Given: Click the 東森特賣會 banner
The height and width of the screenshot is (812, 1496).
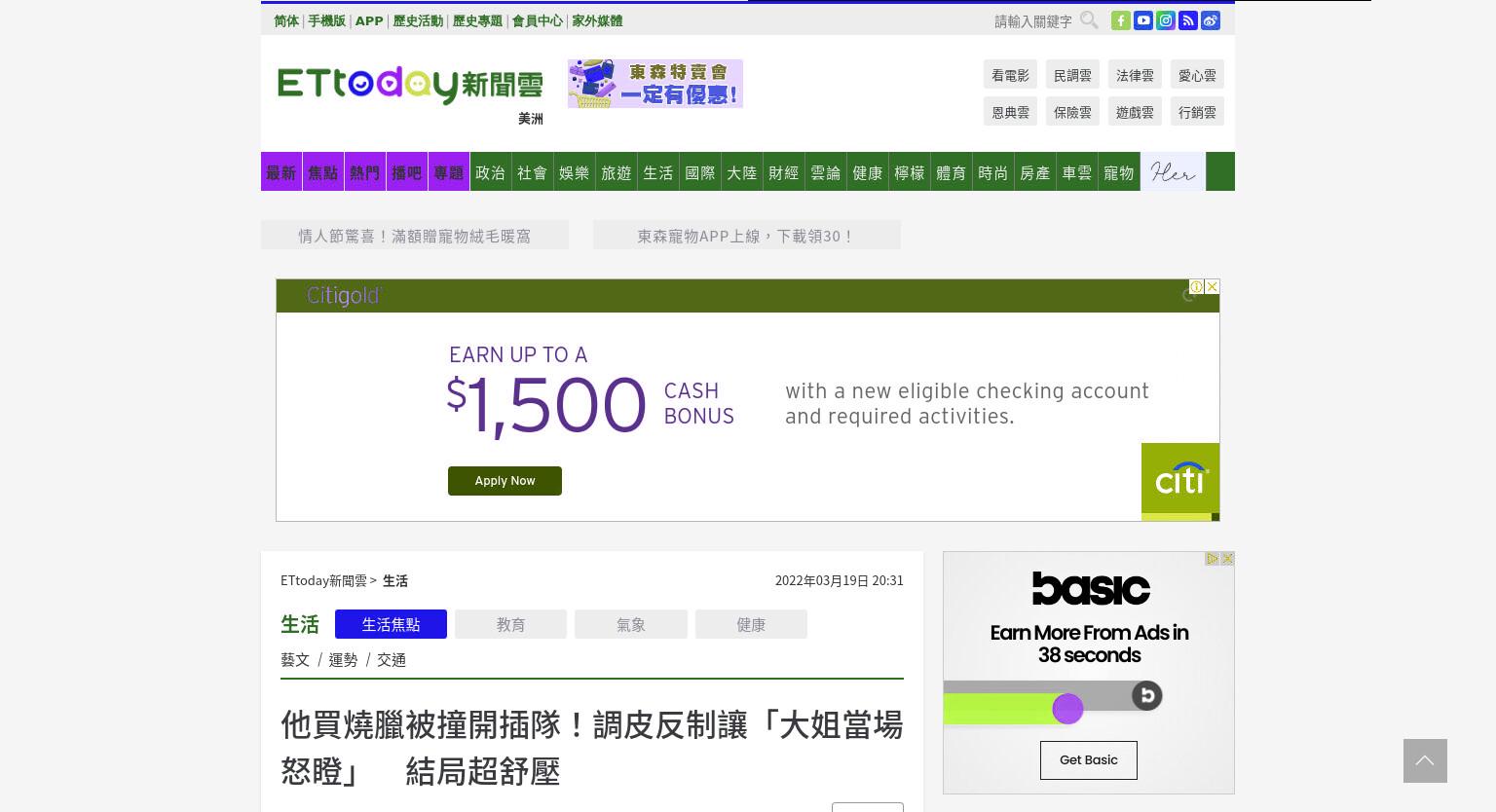Looking at the screenshot, I should click(655, 84).
